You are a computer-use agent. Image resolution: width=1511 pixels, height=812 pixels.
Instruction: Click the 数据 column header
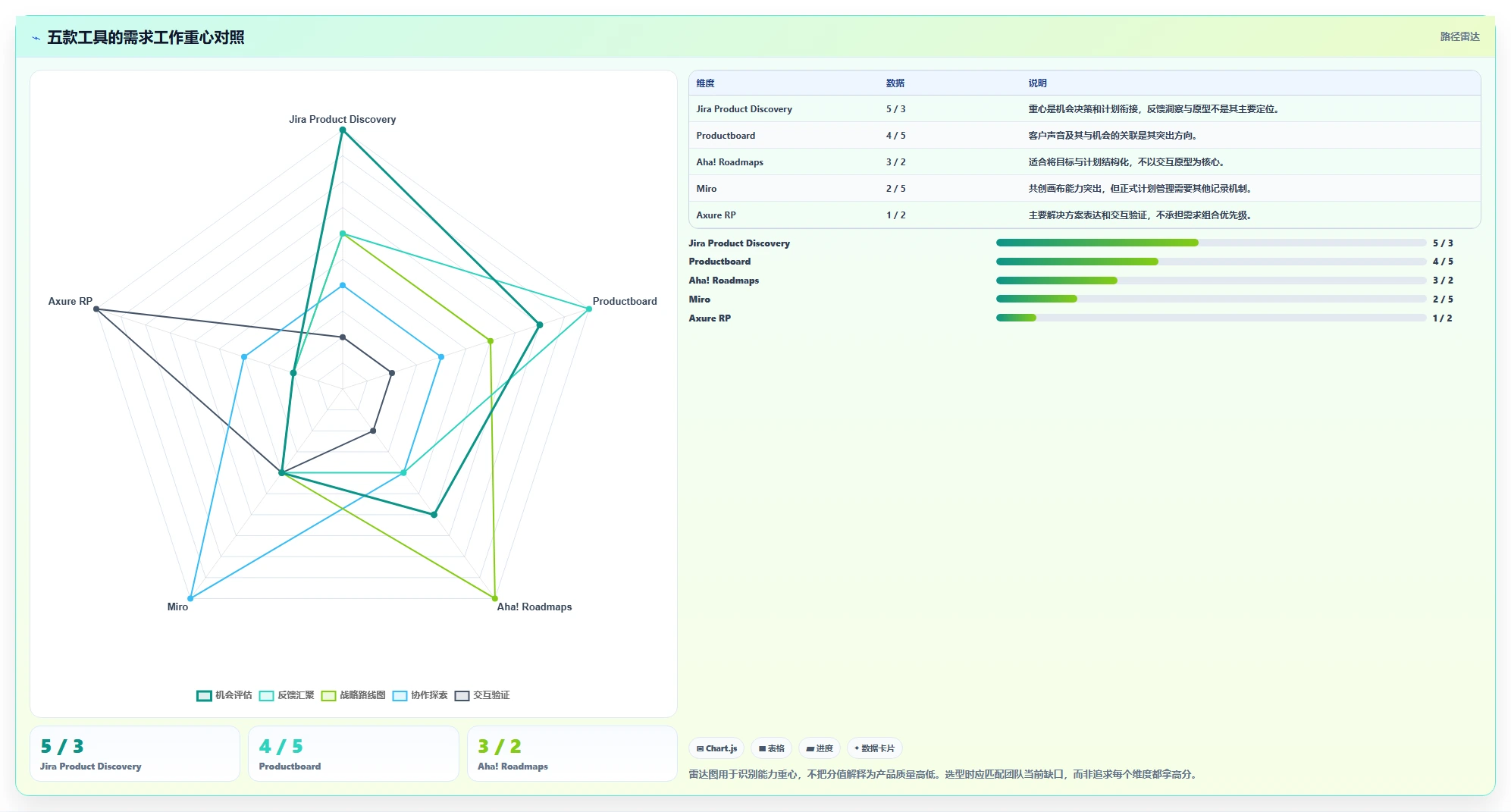(x=895, y=83)
